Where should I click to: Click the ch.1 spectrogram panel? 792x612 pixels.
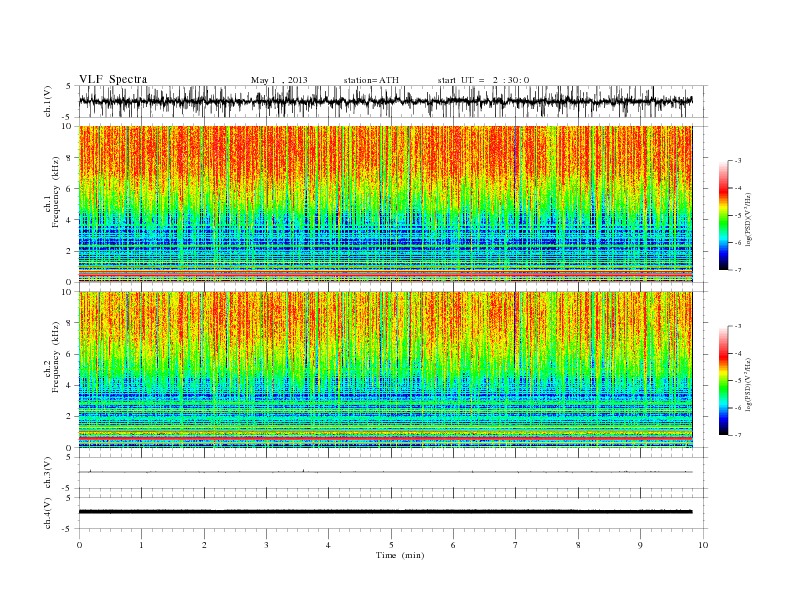386,204
